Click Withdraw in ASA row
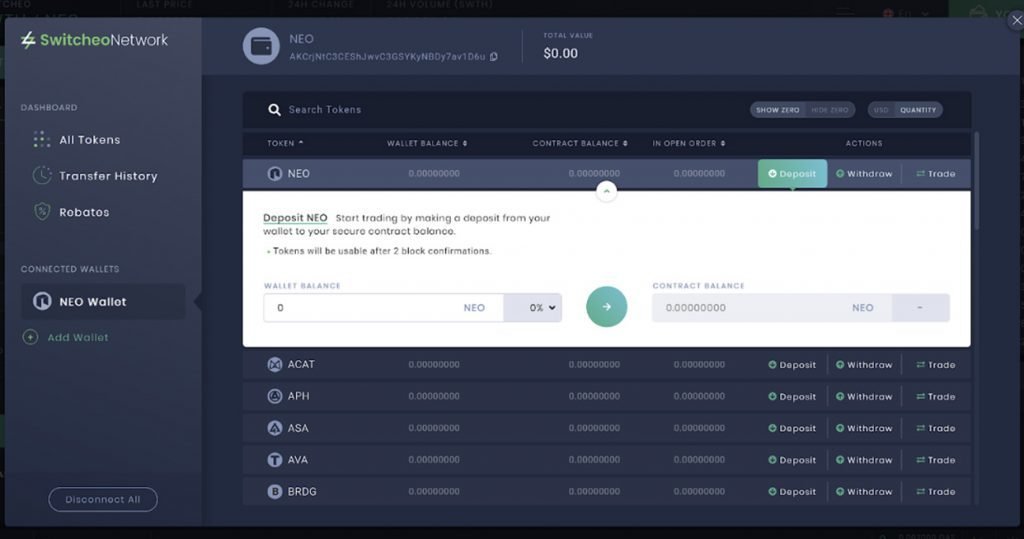Screen dimensions: 1024x539 pos(864,428)
